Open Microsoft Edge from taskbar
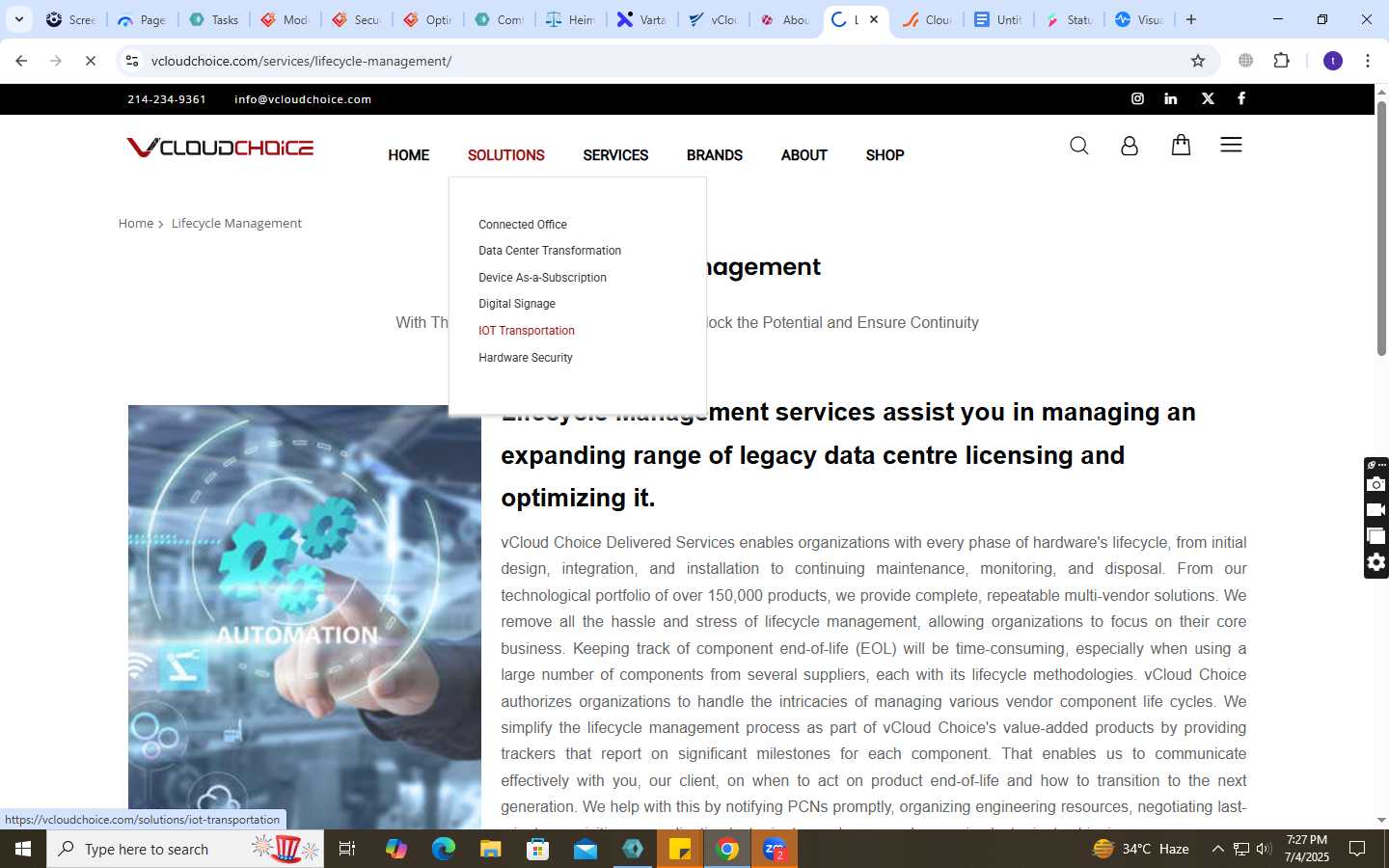Image resolution: width=1389 pixels, height=868 pixels. click(443, 849)
